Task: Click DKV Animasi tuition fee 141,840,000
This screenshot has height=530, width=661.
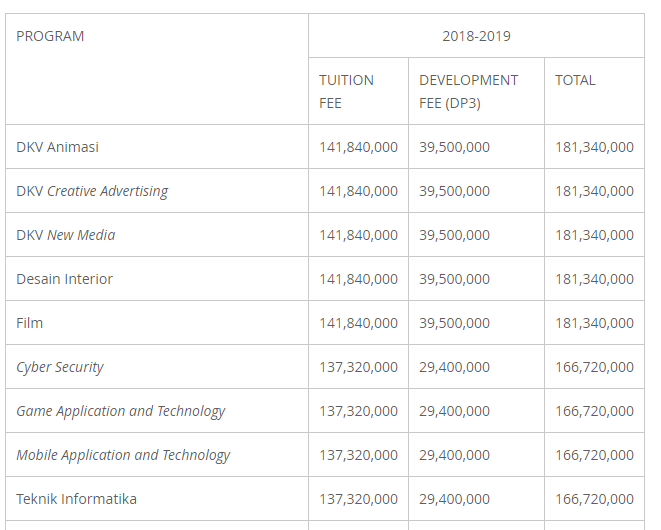Action: (x=358, y=147)
